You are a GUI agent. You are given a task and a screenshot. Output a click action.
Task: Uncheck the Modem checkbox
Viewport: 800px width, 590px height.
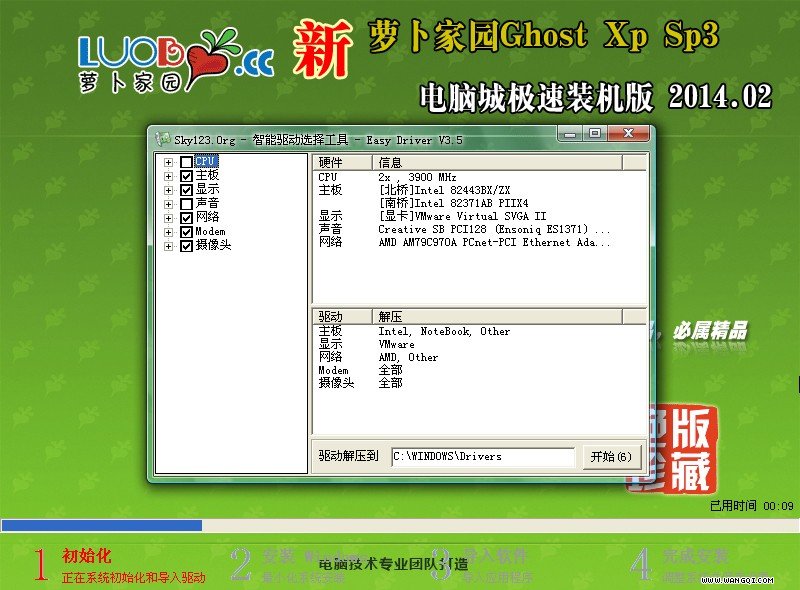pos(186,232)
